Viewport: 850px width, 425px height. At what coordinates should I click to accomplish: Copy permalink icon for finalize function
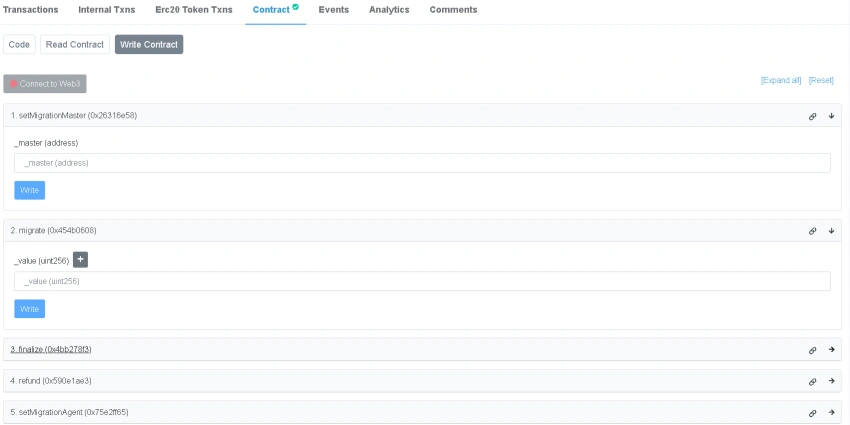tap(812, 350)
